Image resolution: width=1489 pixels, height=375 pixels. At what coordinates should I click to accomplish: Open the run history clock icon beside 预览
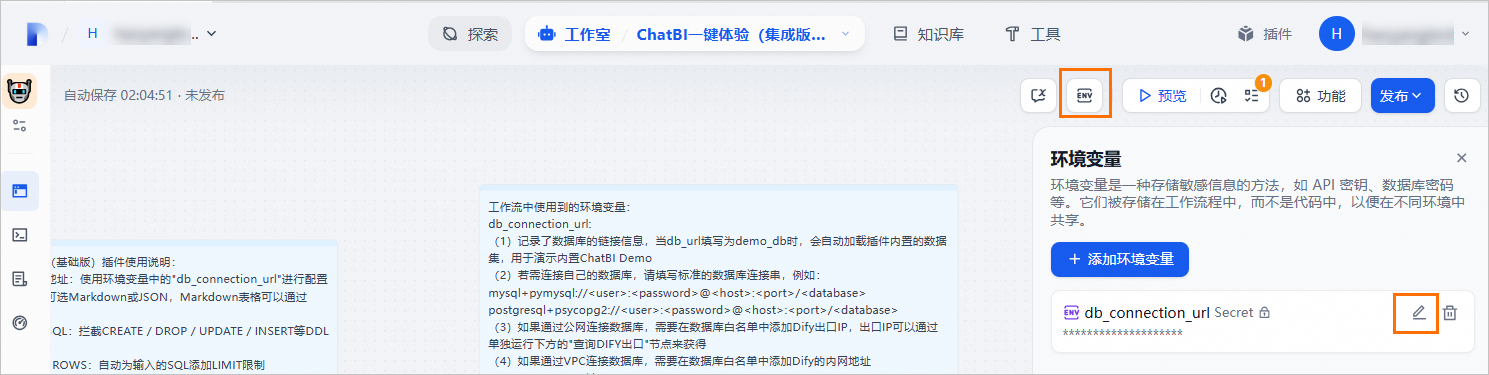click(1218, 96)
